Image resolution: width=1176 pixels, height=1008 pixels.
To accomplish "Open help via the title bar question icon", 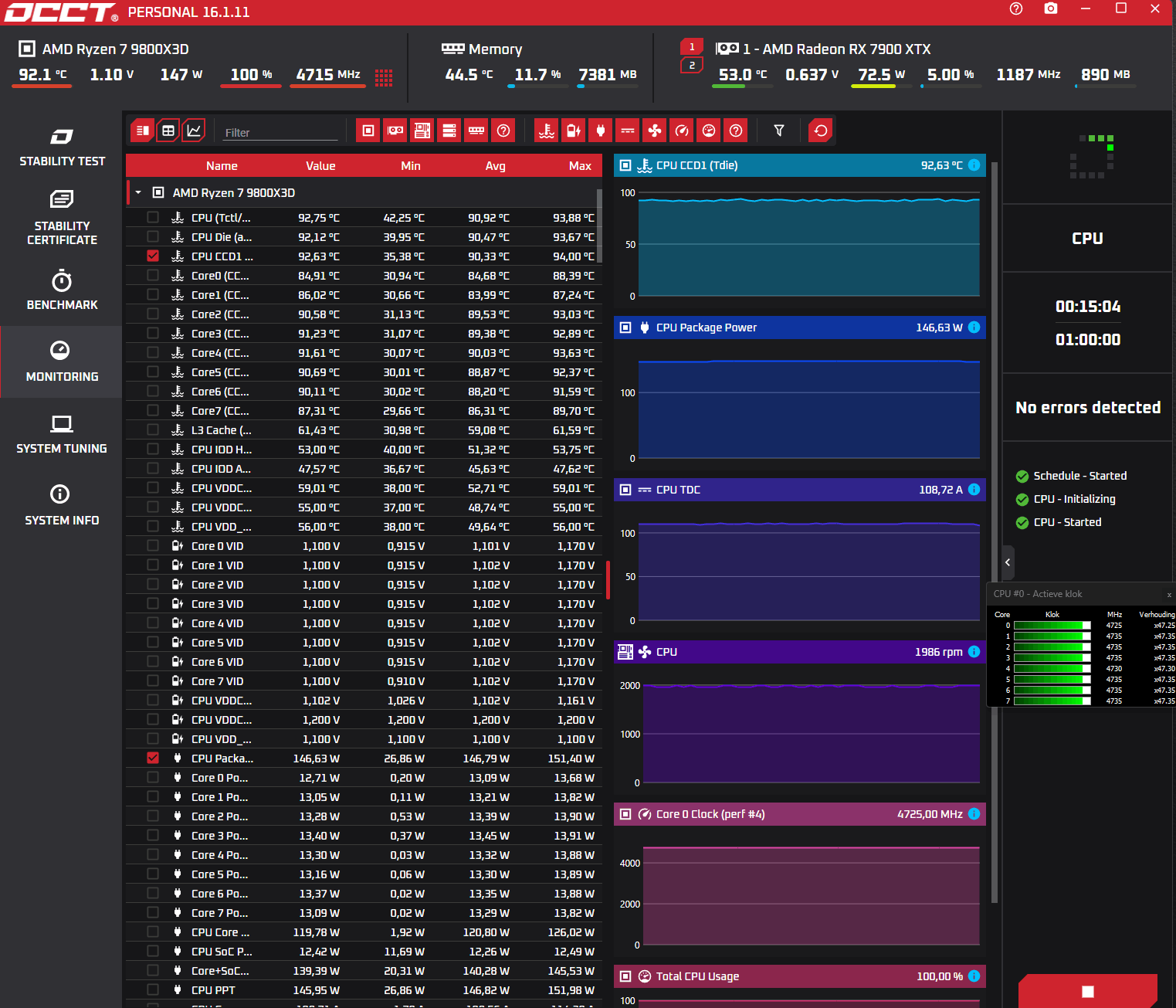I will (1016, 8).
